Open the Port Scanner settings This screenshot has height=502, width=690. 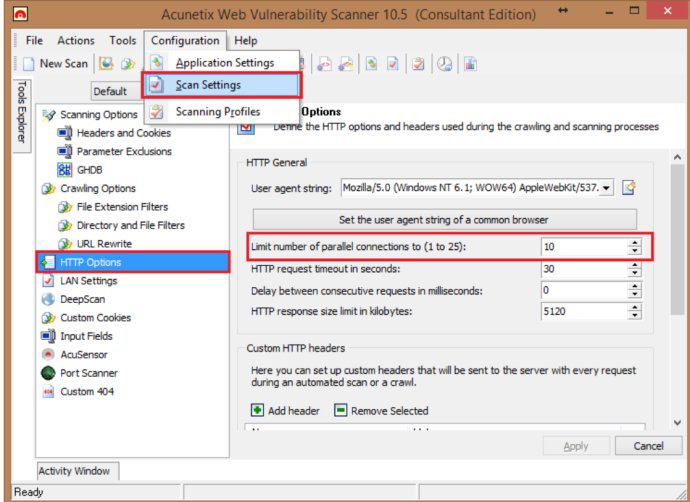pos(88,373)
